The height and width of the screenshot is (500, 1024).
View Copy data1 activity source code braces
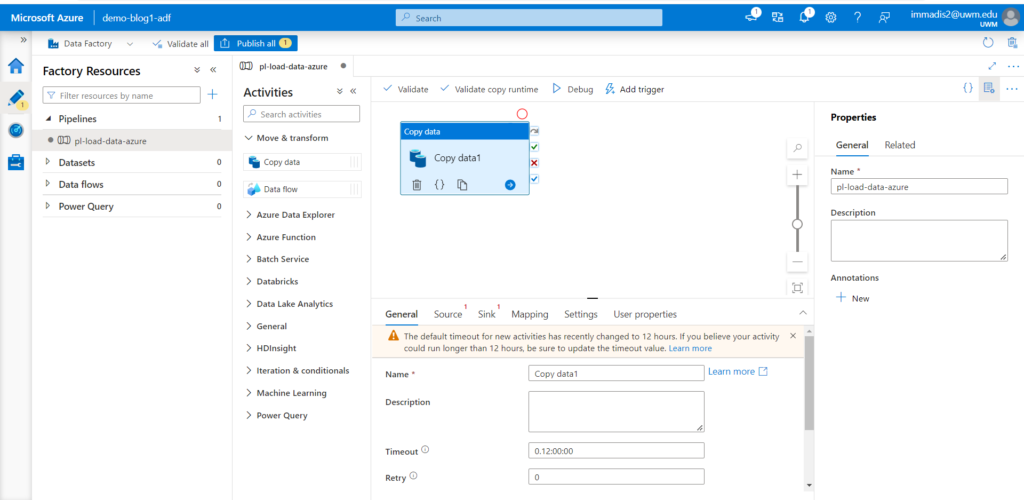tap(440, 185)
